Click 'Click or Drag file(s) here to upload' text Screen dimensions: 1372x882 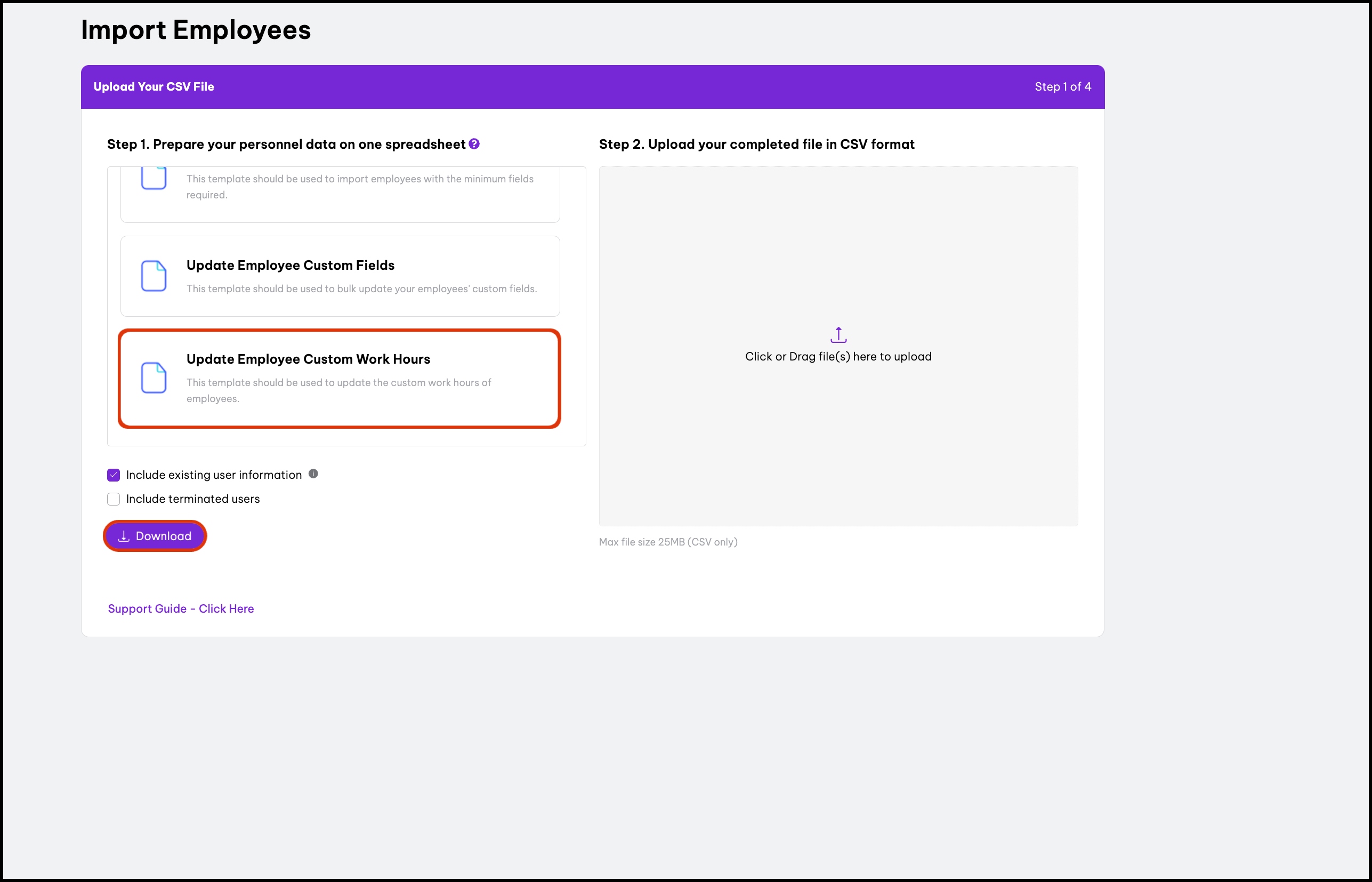pyautogui.click(x=838, y=357)
